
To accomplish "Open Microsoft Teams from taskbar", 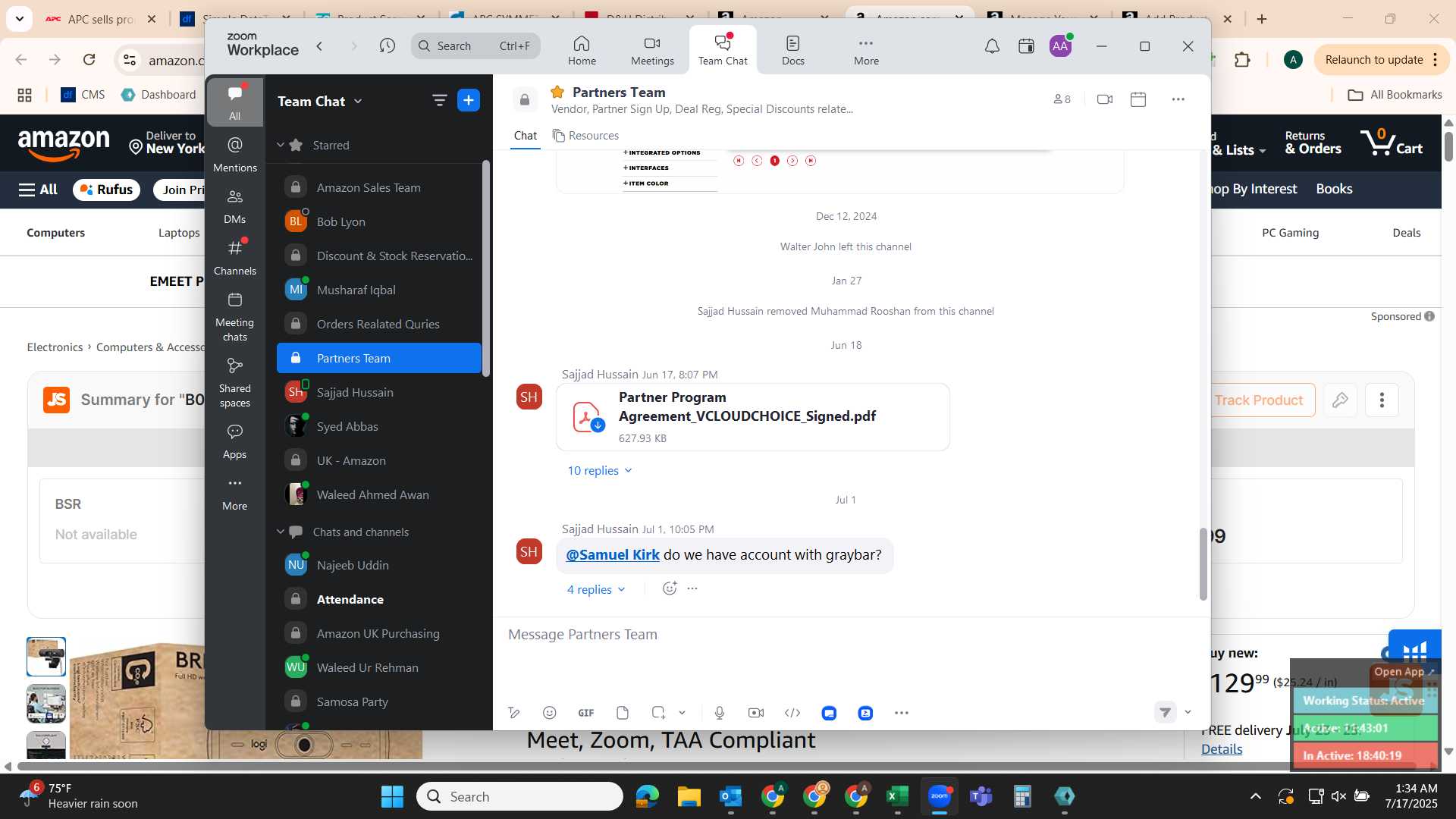I will tap(981, 796).
